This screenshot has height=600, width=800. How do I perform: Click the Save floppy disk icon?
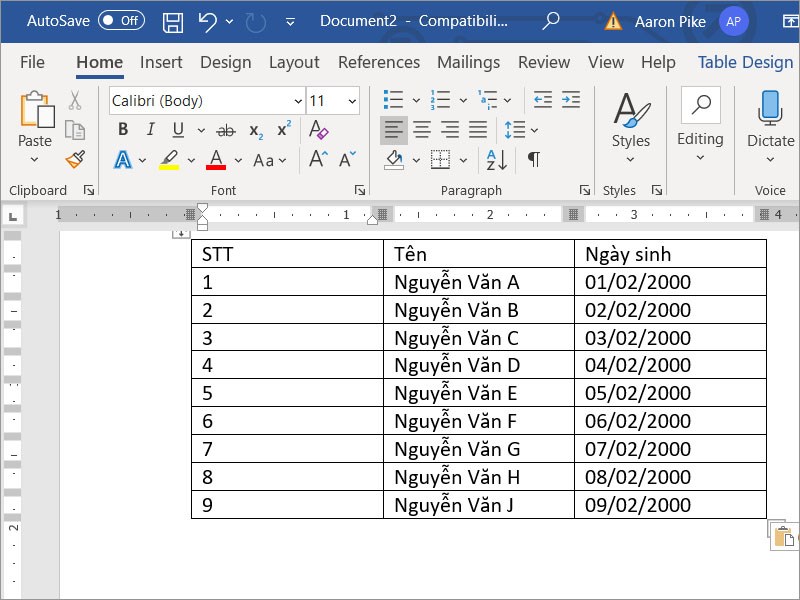tap(172, 22)
